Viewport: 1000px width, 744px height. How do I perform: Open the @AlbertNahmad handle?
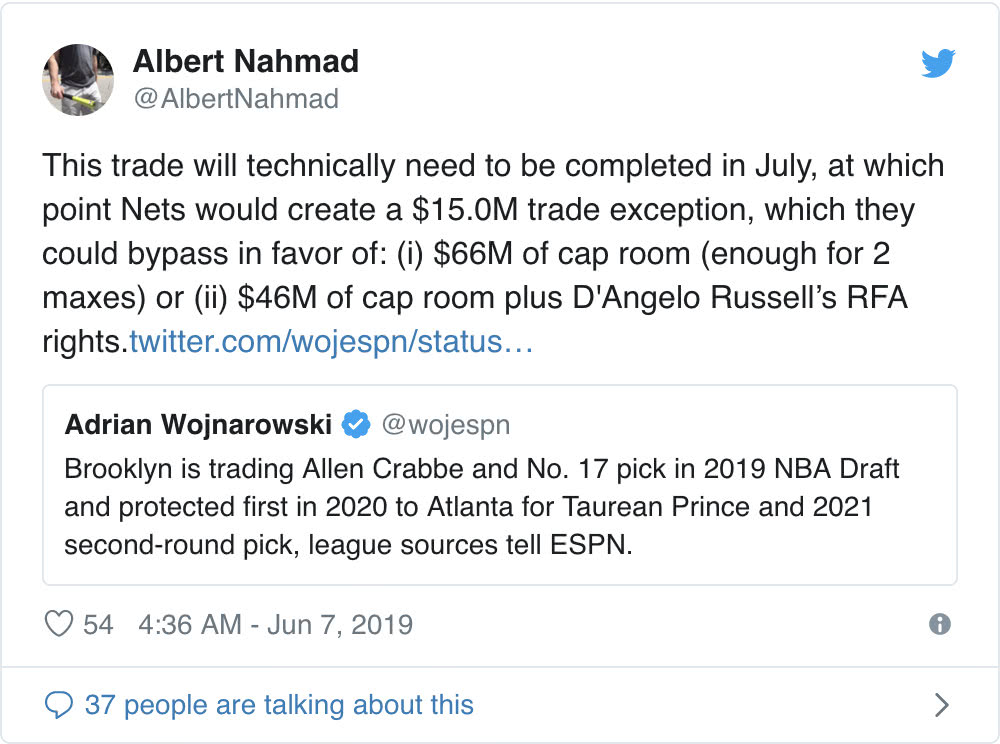point(235,99)
